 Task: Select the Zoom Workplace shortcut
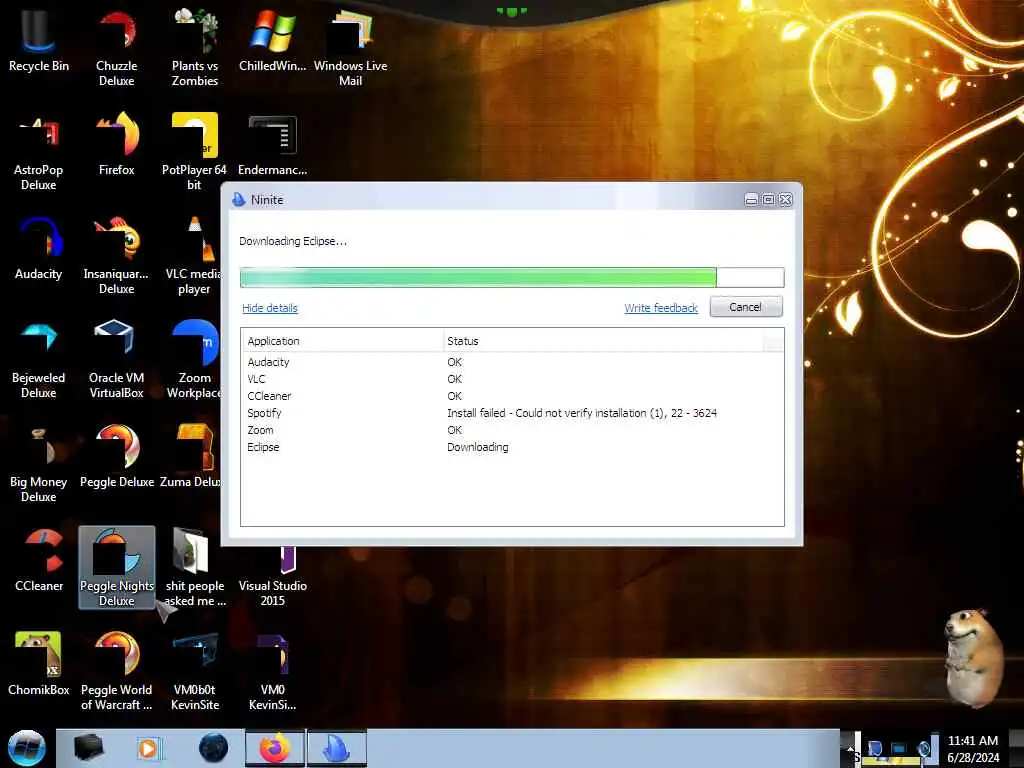(194, 359)
